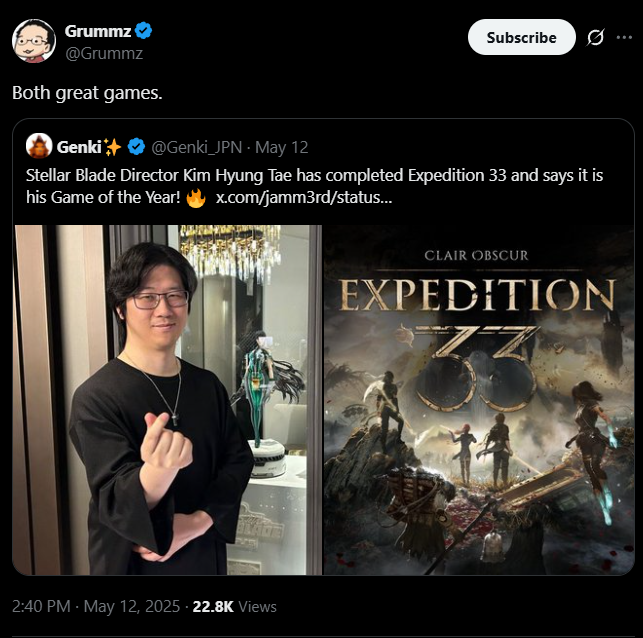
Task: Open the quoted post text by Genki
Action: (315, 187)
